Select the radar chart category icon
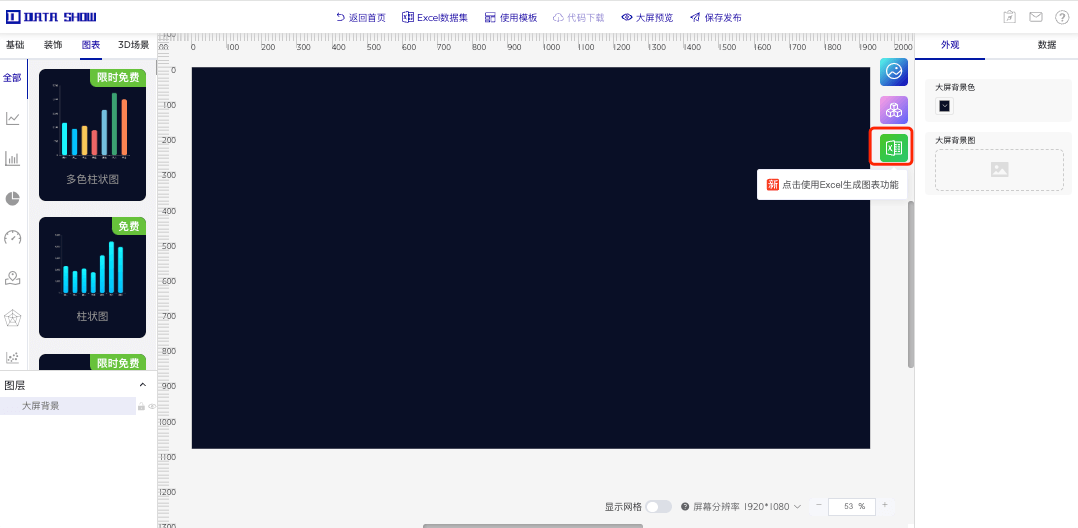Screen dimensions: 1078x528 (x=13, y=318)
